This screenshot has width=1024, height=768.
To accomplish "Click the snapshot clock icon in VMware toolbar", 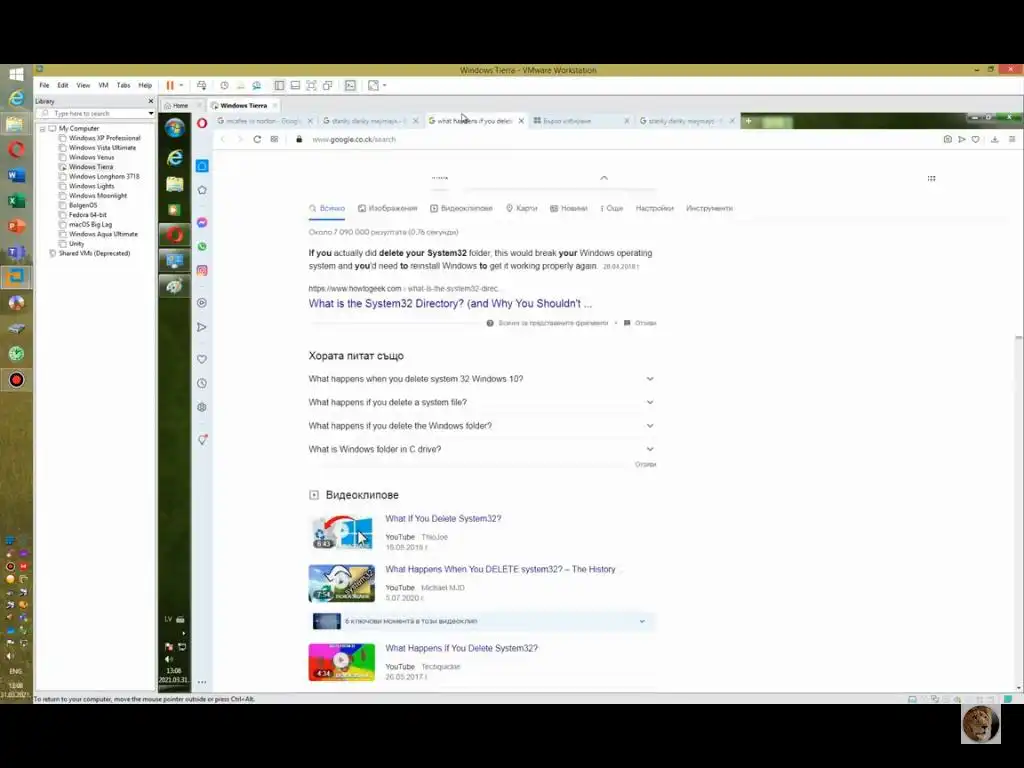I will (x=224, y=86).
